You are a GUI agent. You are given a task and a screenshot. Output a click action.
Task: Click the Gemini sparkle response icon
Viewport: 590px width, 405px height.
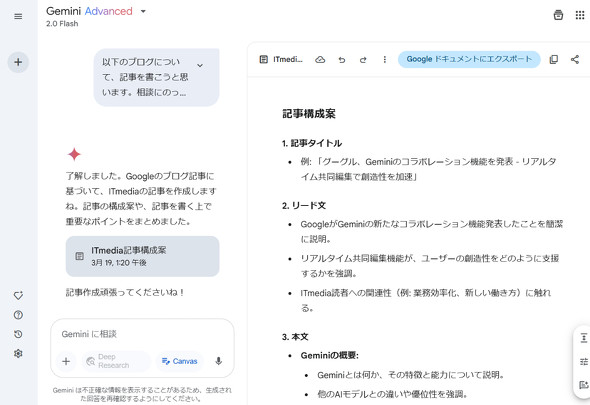[74, 154]
